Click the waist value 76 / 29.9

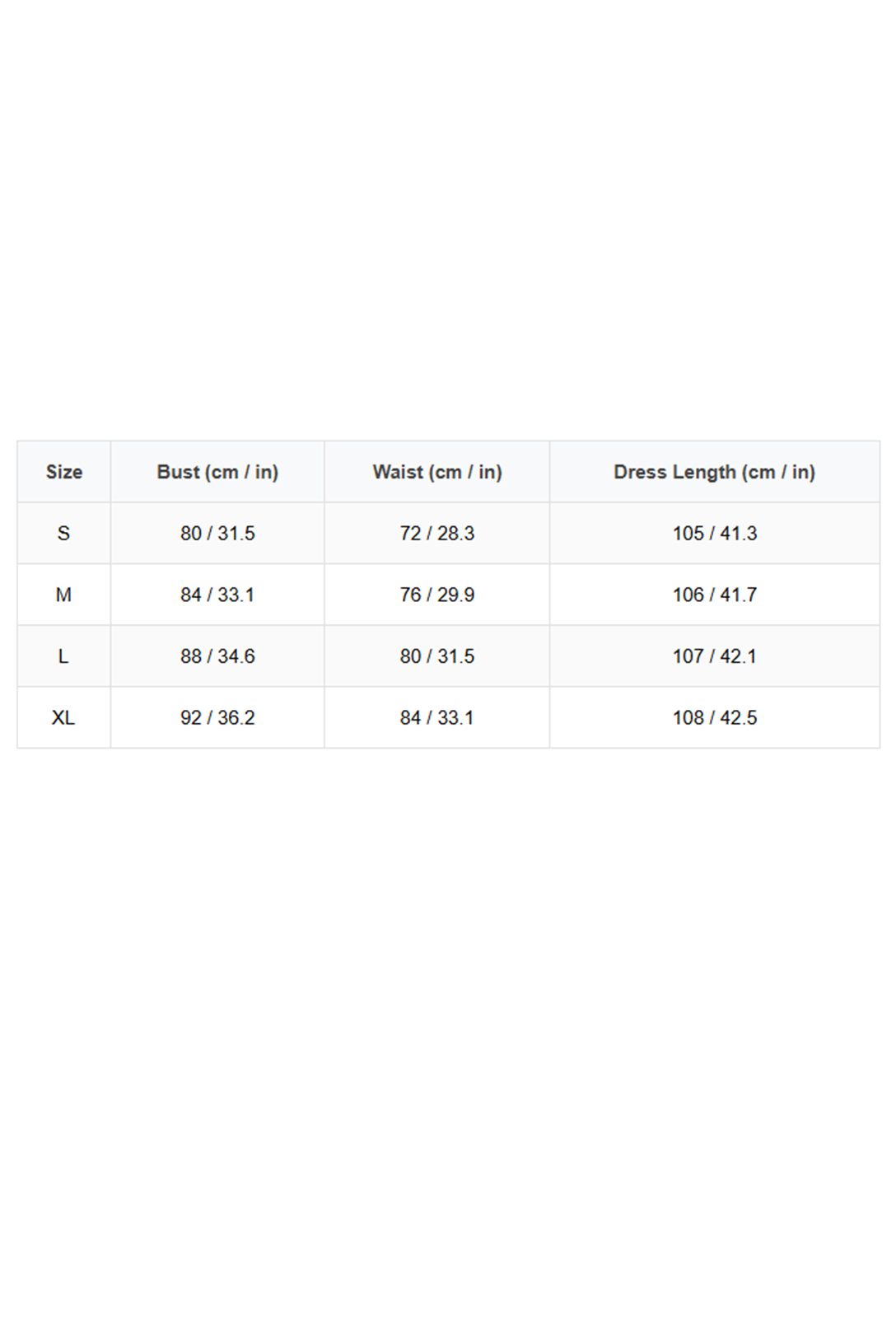437,595
